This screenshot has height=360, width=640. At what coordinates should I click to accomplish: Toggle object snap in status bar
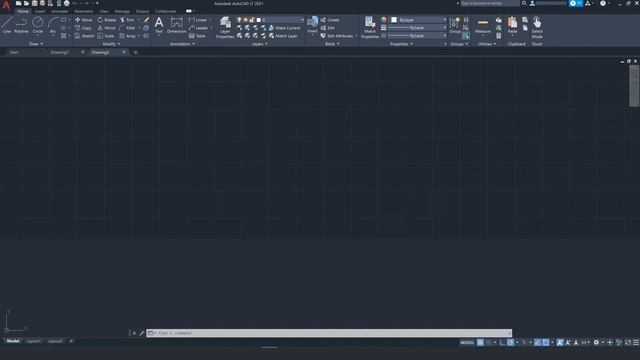click(x=546, y=342)
